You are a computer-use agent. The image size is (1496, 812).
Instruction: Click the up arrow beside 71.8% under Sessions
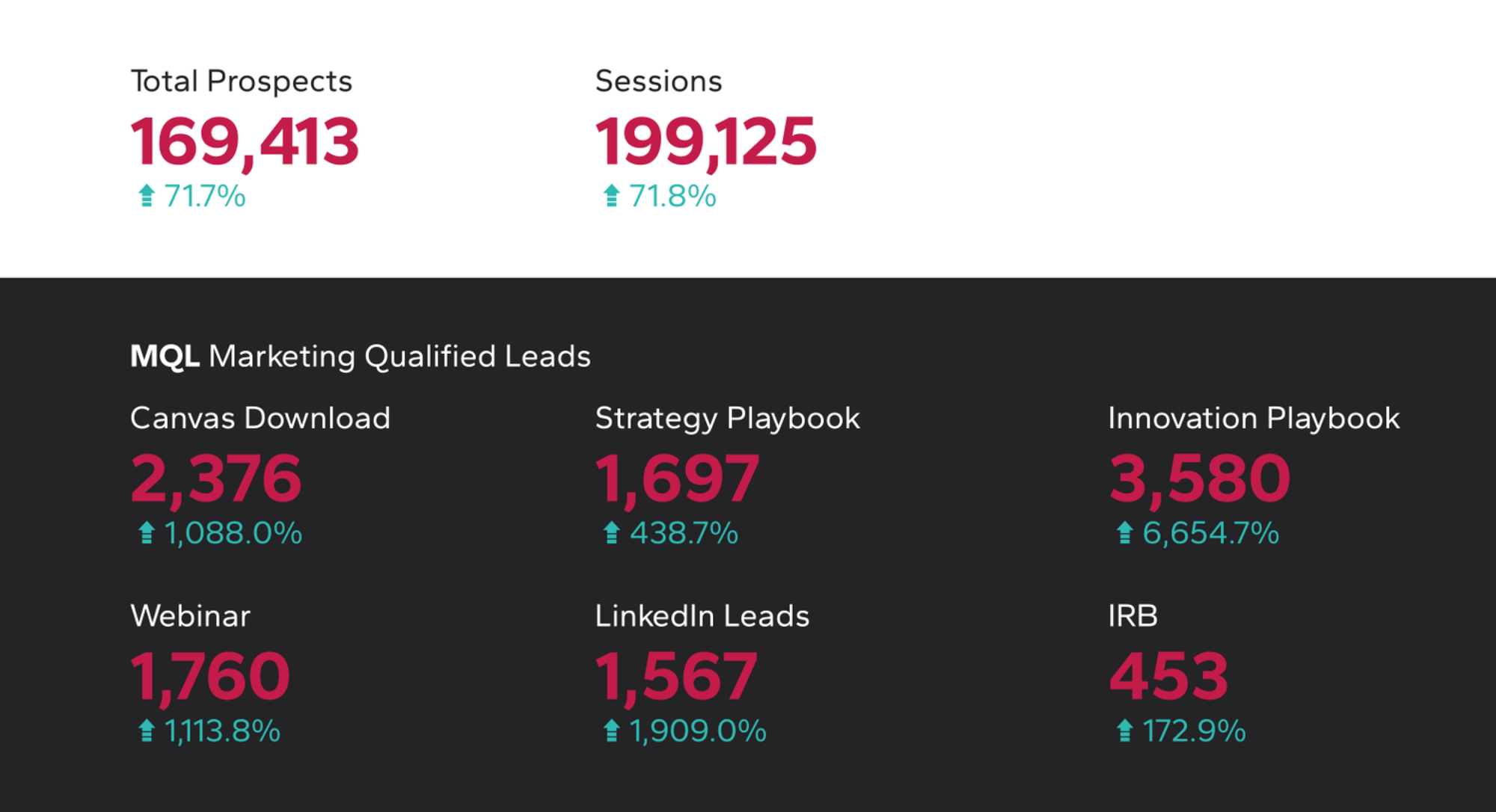click(x=612, y=196)
